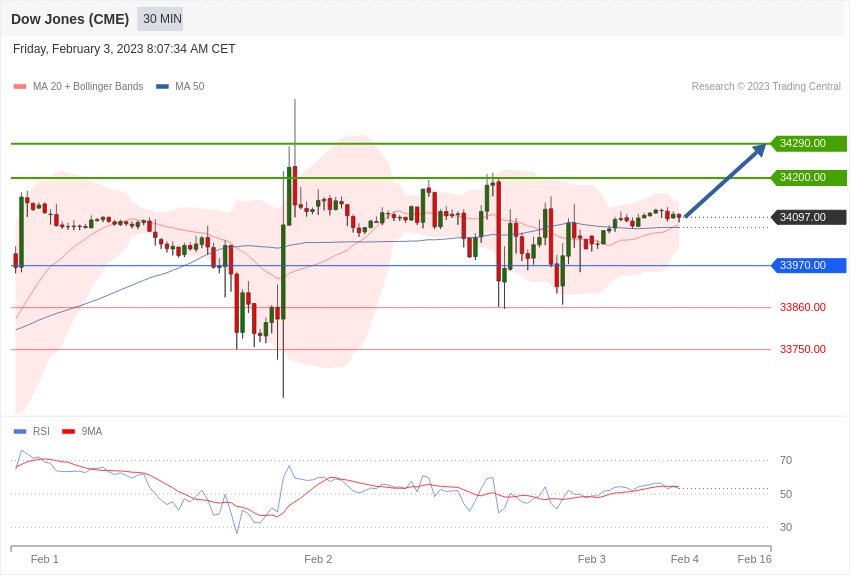Click the 33750.00 support level label

point(803,350)
